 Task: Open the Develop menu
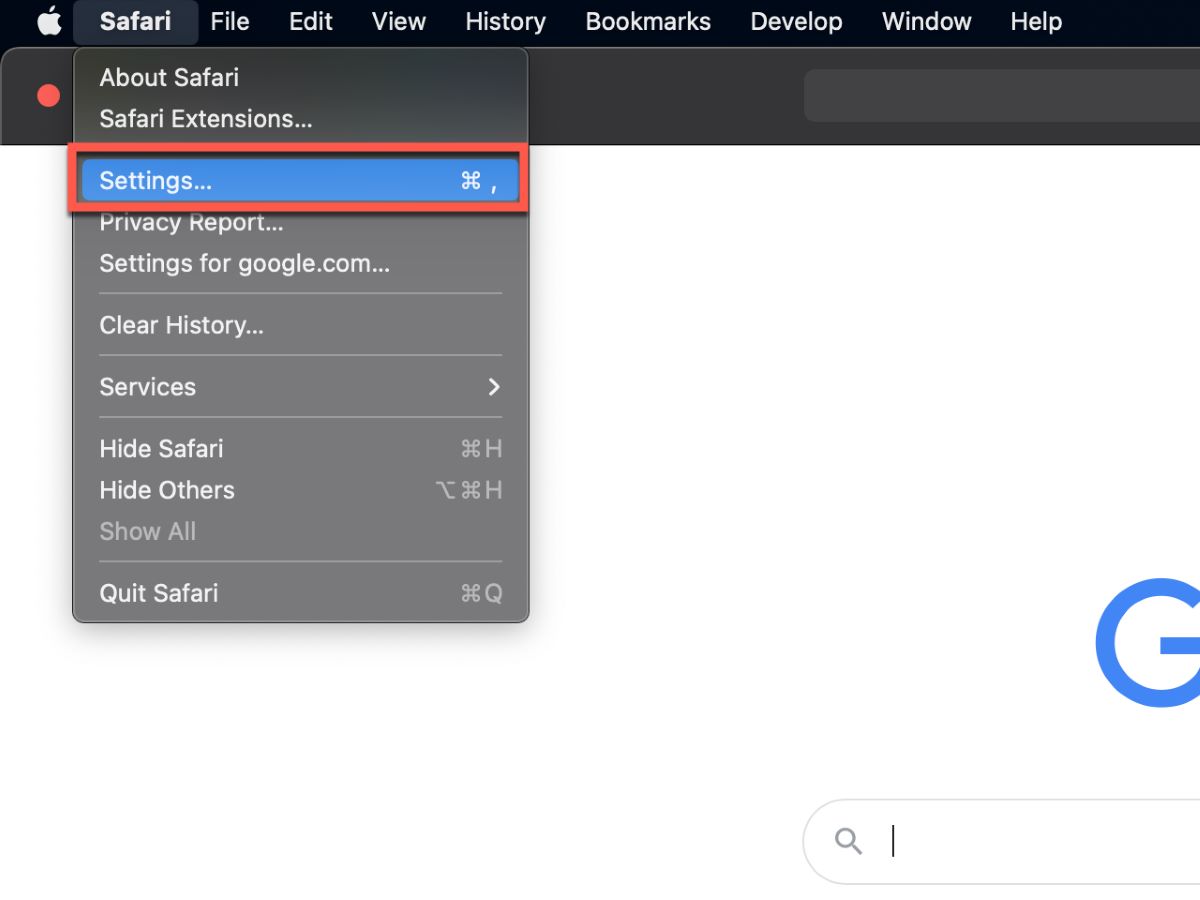pos(795,21)
